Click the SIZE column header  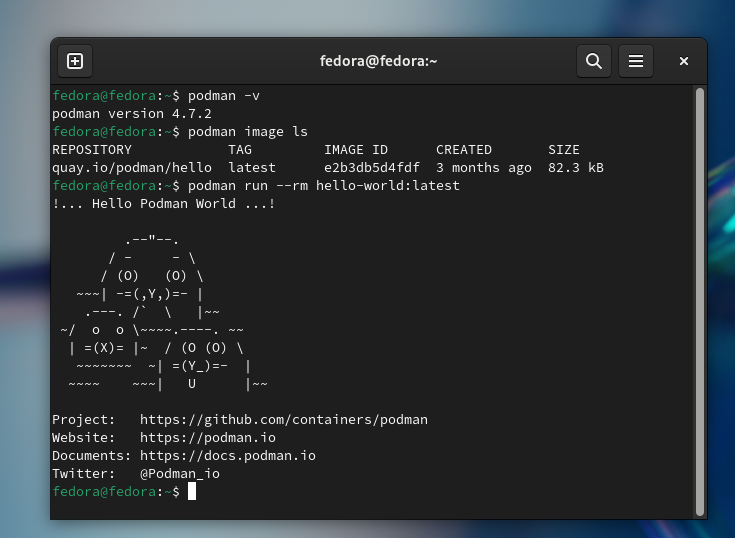tap(563, 150)
